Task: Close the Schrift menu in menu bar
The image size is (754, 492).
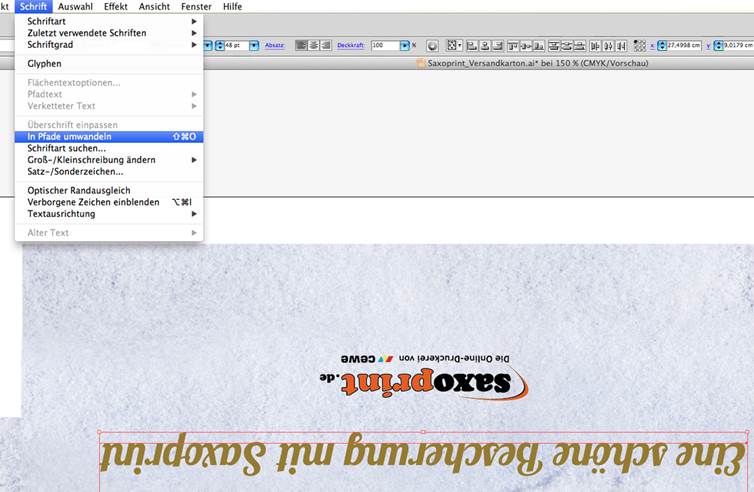Action: 33,6
